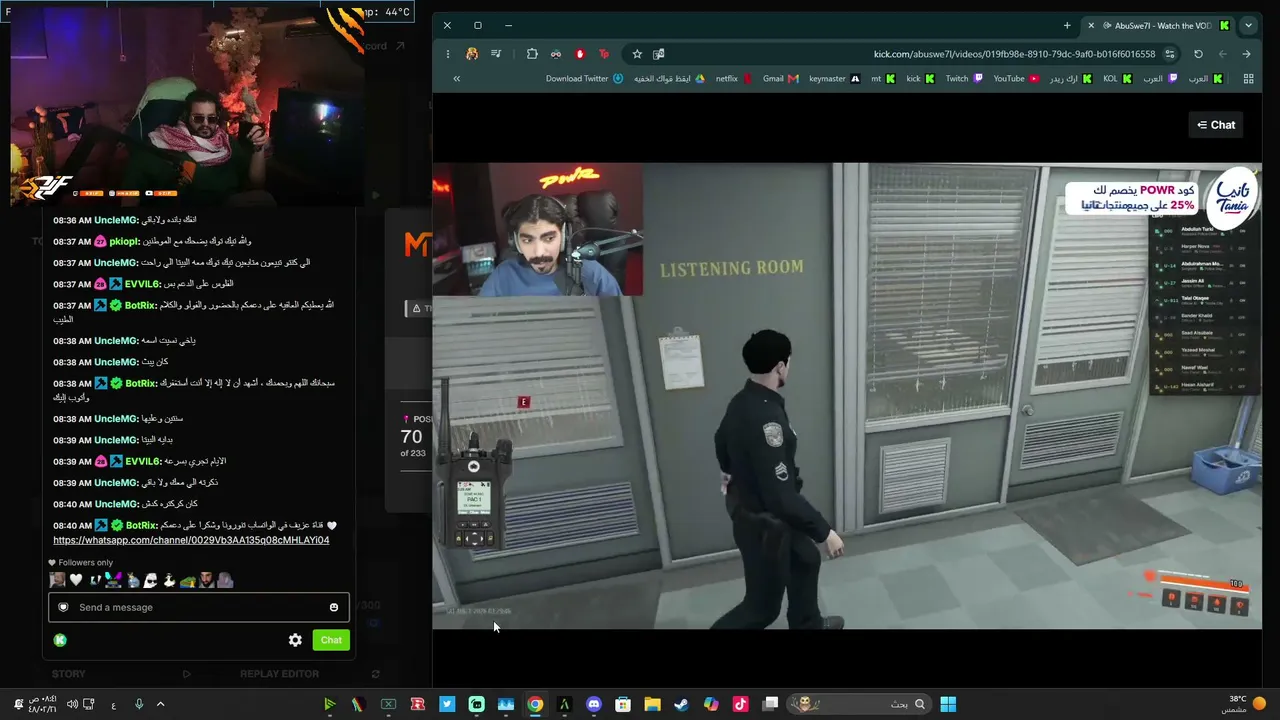Select the pepe frog emote
Image resolution: width=1280 pixels, height=720 pixels.
coord(187,580)
